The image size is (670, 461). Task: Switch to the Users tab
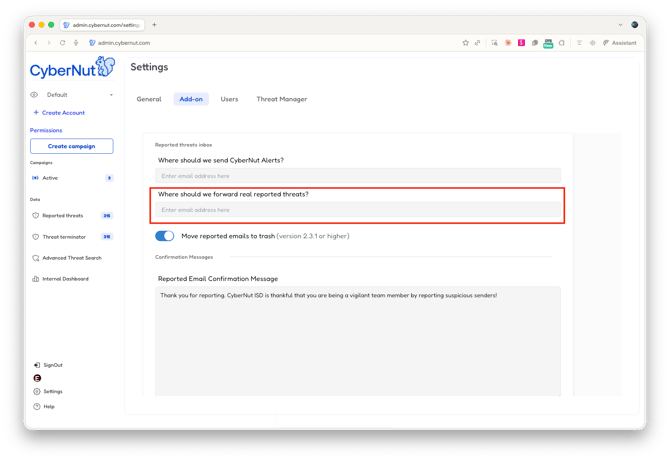coord(229,99)
